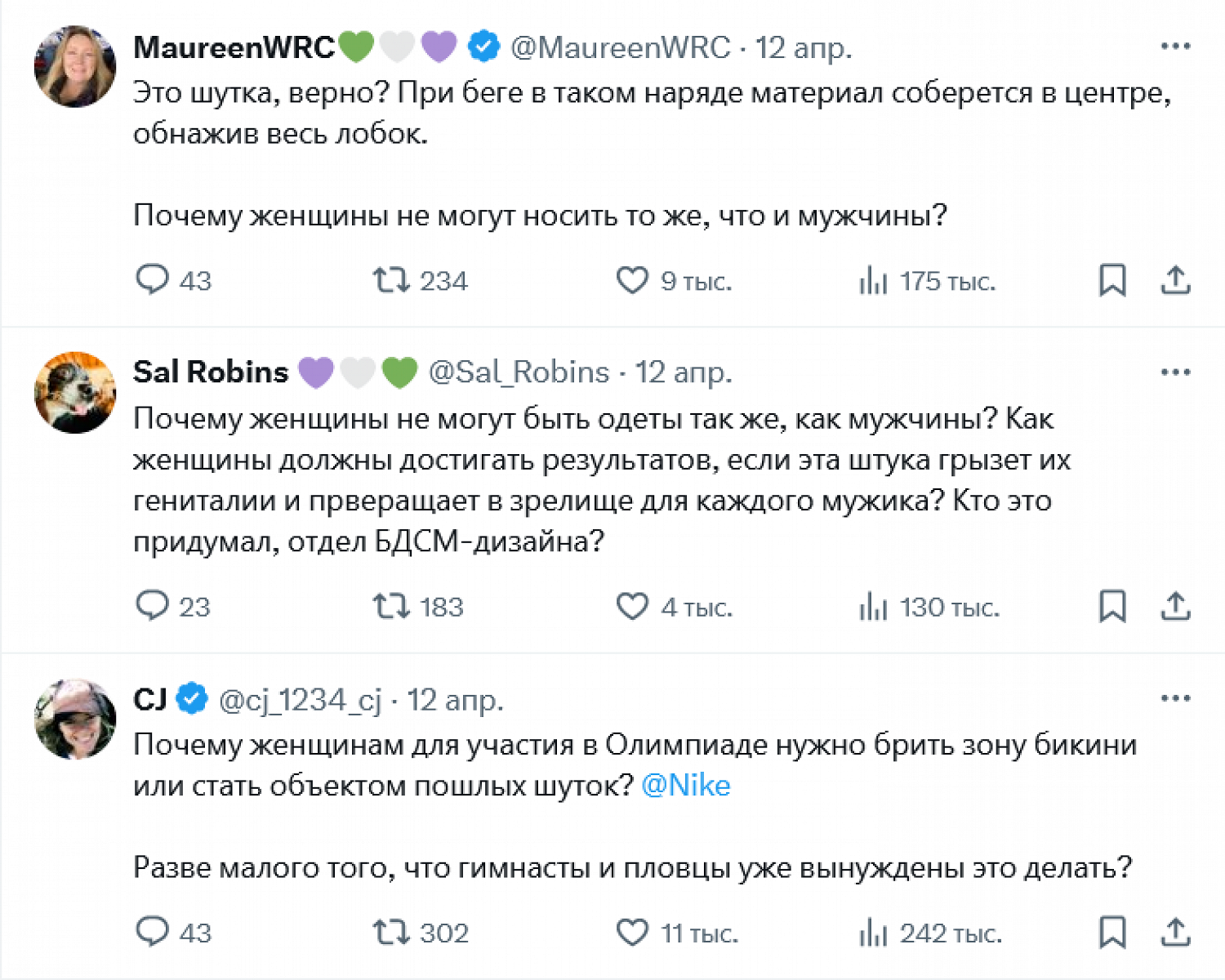Screen dimensions: 1225x980
Task: Click CJ's profile avatar
Action: coord(75,719)
